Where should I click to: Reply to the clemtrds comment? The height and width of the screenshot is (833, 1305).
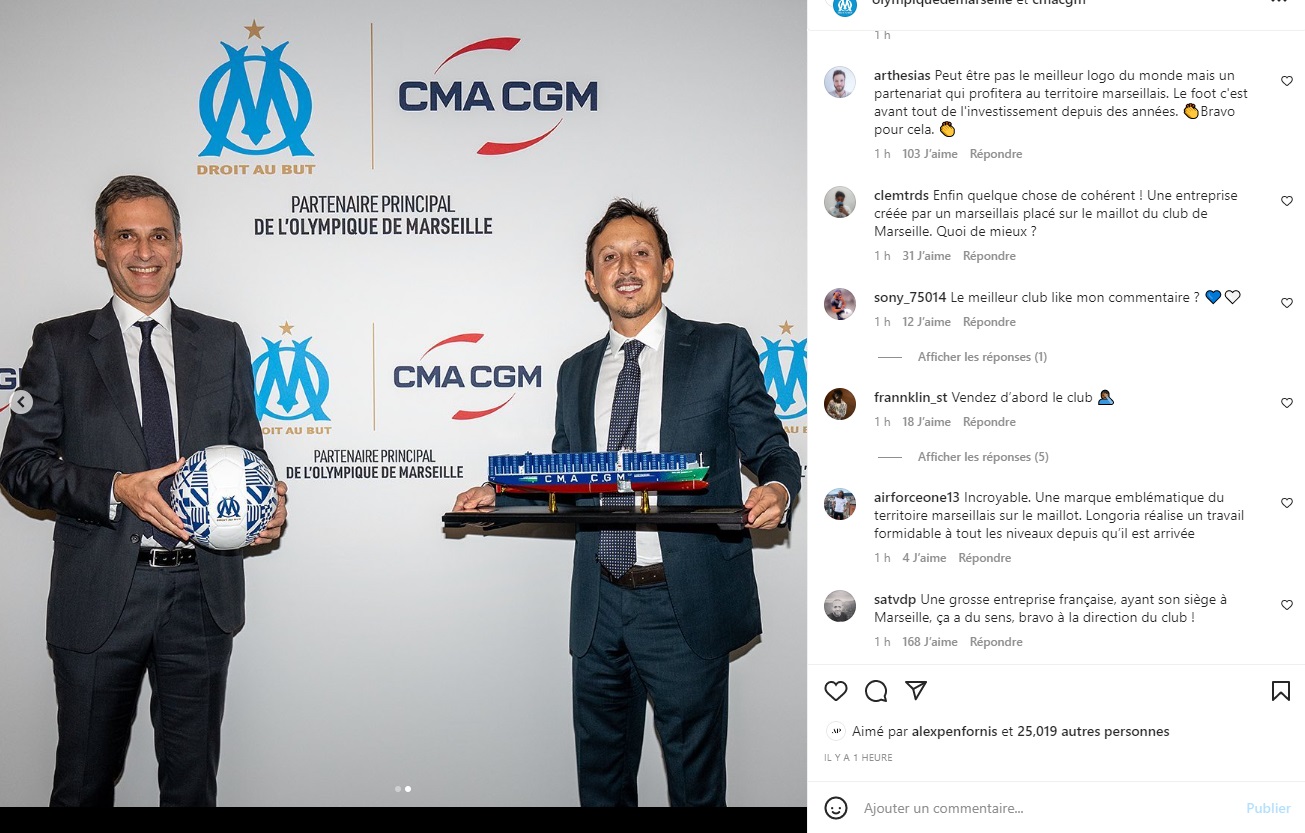tap(990, 256)
